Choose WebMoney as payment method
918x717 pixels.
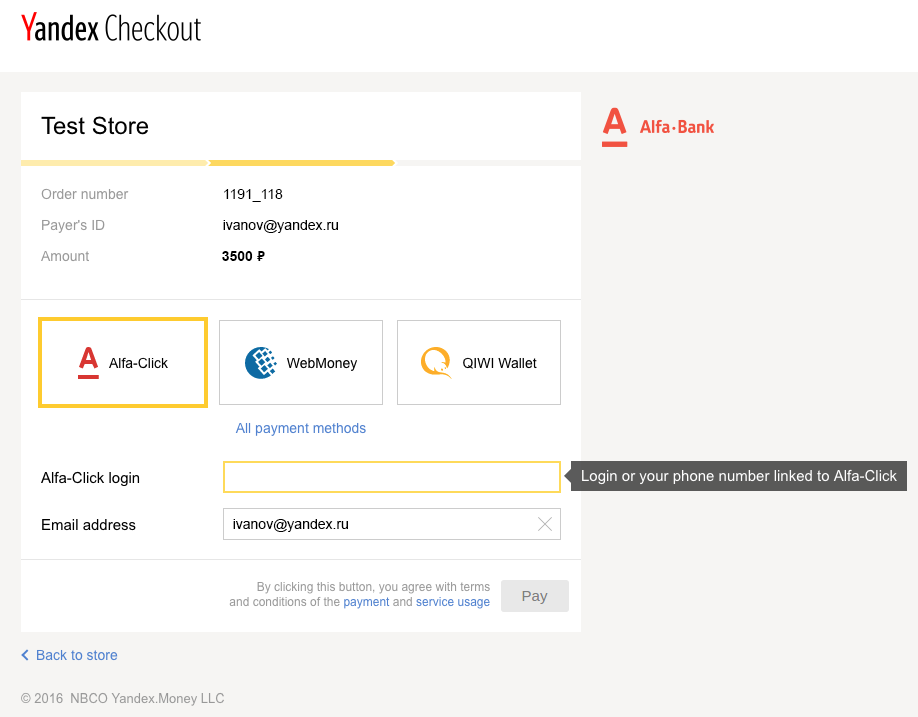point(301,362)
